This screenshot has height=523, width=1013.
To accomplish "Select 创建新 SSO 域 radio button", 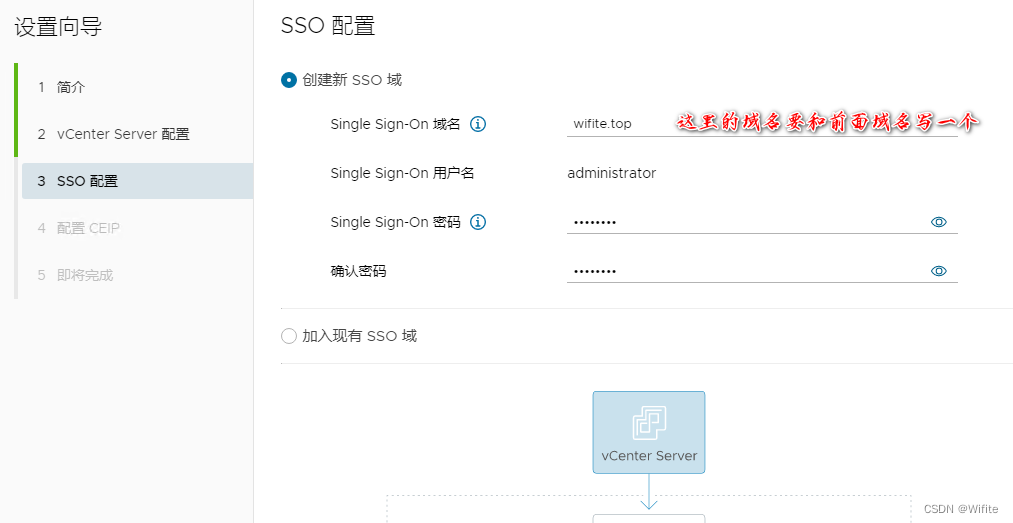I will click(288, 80).
